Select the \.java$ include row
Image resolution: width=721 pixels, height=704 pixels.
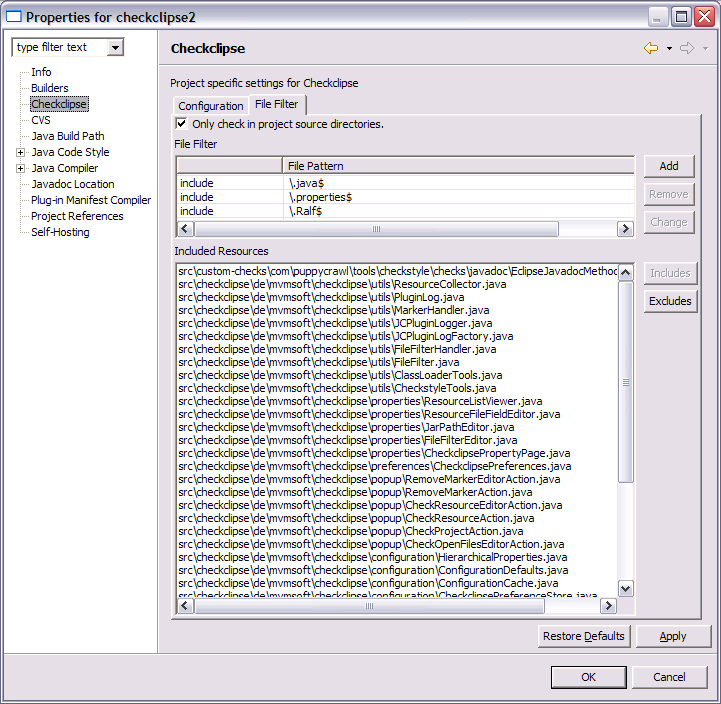click(x=405, y=183)
